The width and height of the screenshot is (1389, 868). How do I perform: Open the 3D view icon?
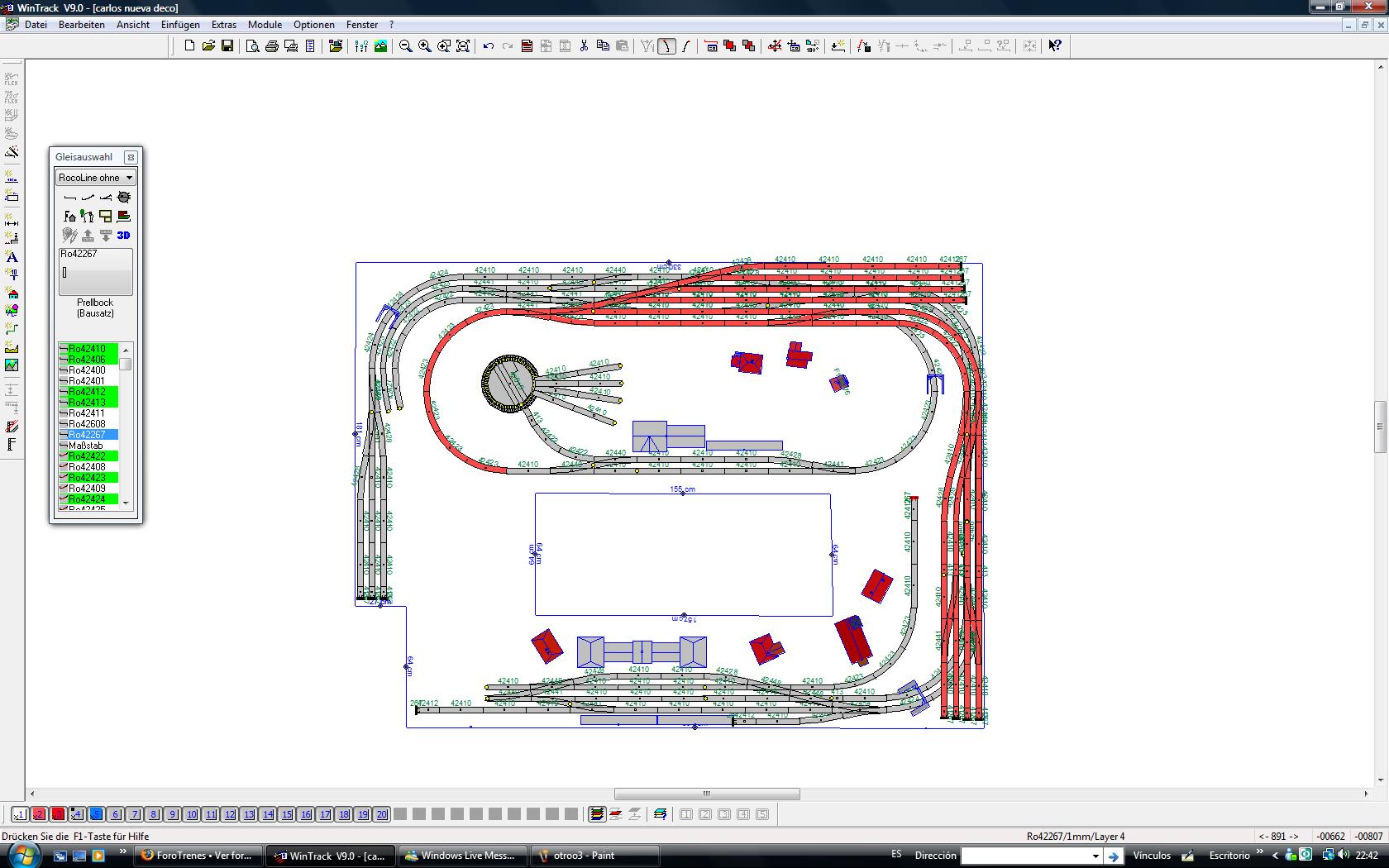123,236
